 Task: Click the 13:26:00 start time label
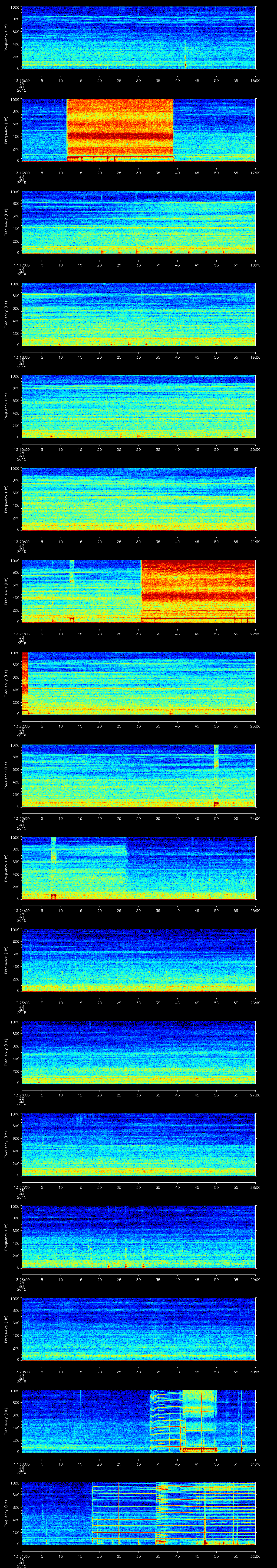pos(21,1096)
